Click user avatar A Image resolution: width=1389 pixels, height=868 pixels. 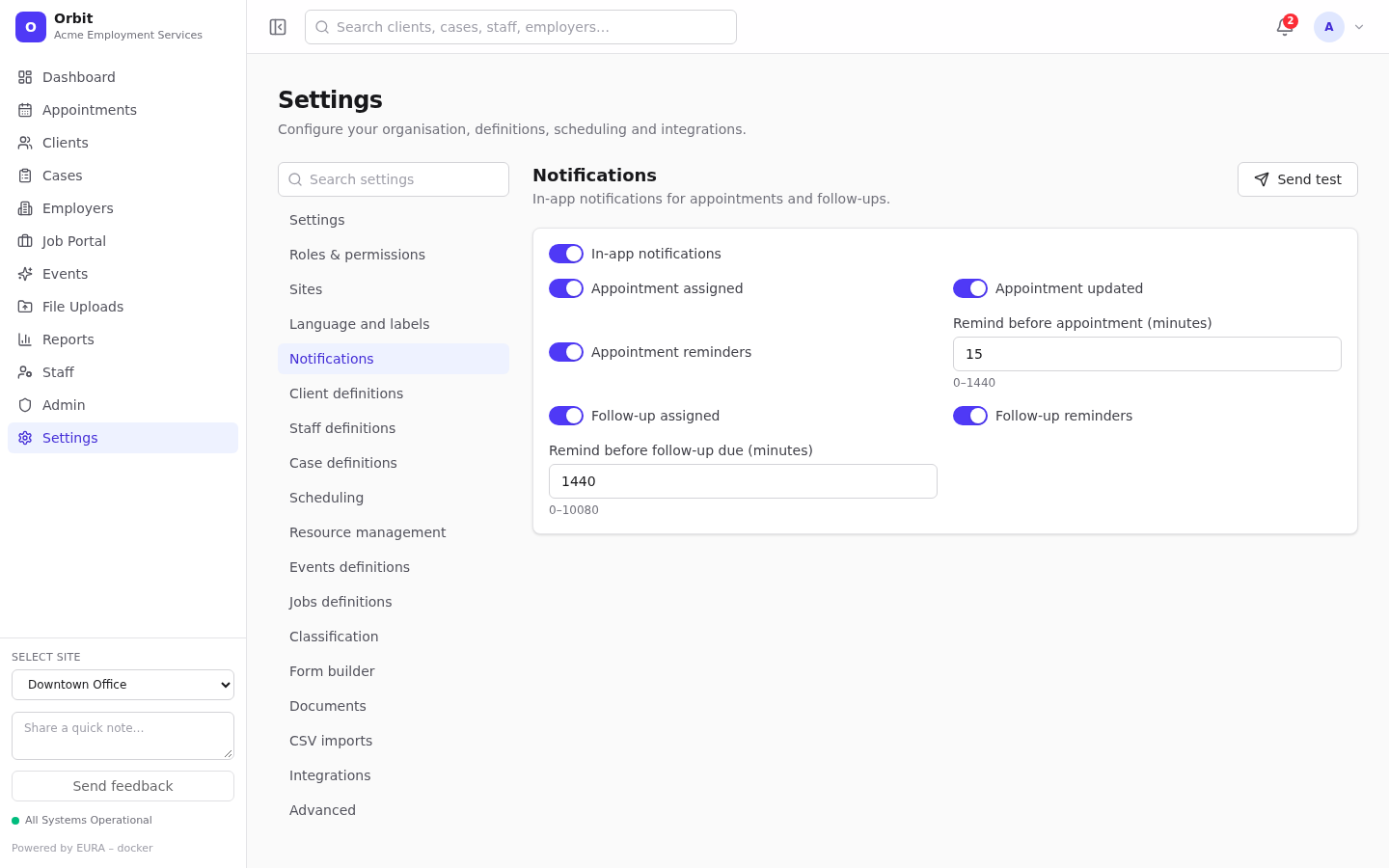click(x=1329, y=27)
